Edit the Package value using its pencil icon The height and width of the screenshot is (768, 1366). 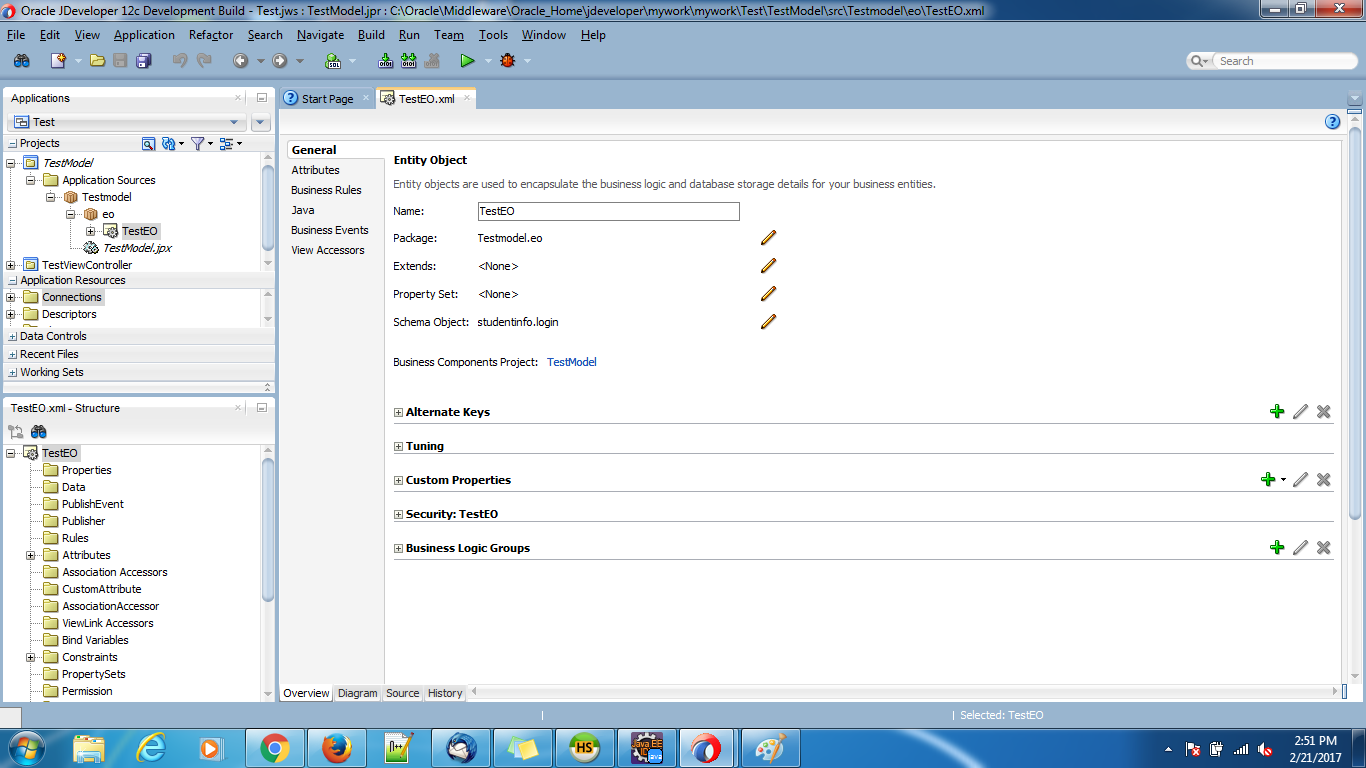point(767,238)
